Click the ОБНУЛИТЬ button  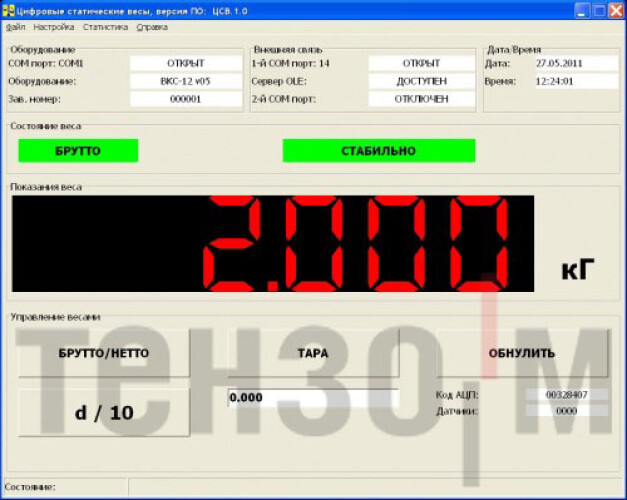tap(521, 353)
